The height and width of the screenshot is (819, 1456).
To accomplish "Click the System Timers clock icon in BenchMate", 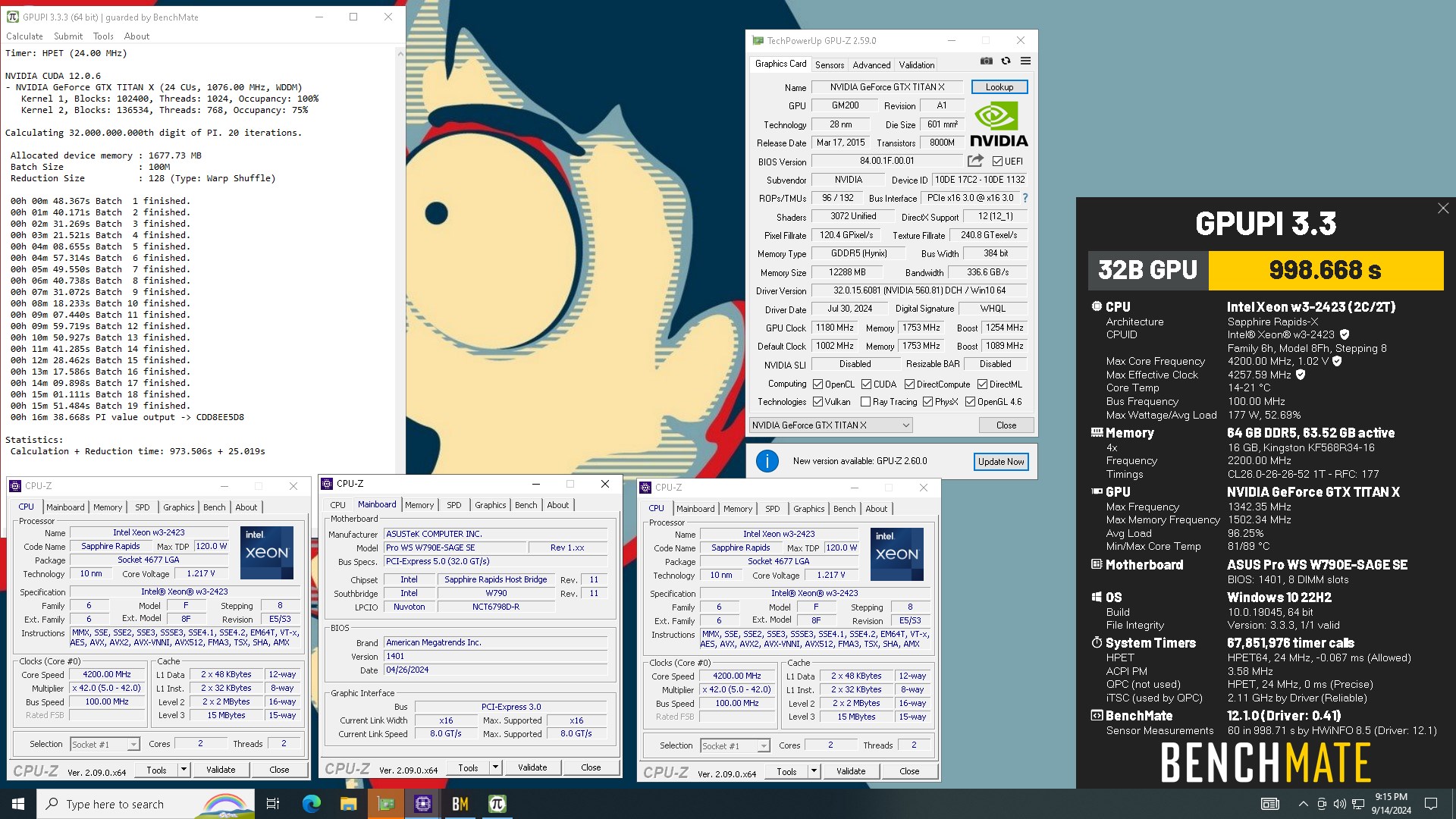I will (x=1097, y=642).
